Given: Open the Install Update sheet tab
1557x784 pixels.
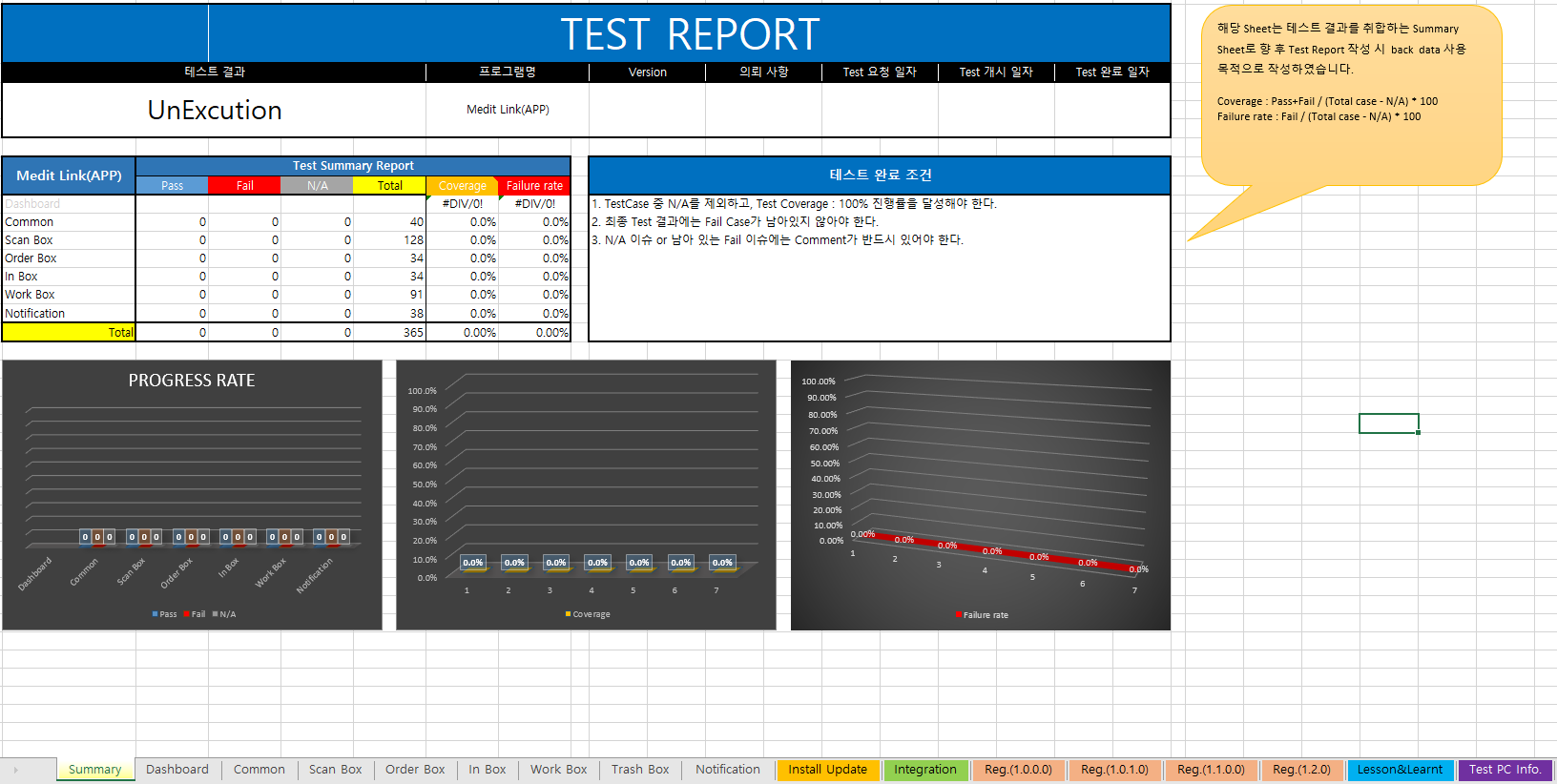Looking at the screenshot, I should (x=828, y=770).
